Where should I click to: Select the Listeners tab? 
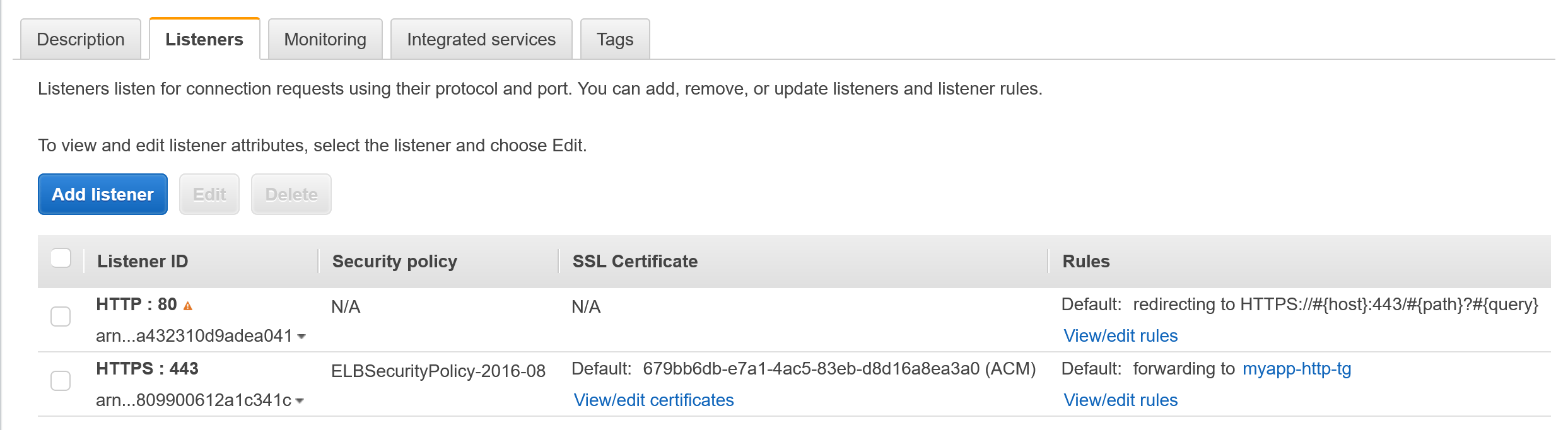(x=204, y=38)
